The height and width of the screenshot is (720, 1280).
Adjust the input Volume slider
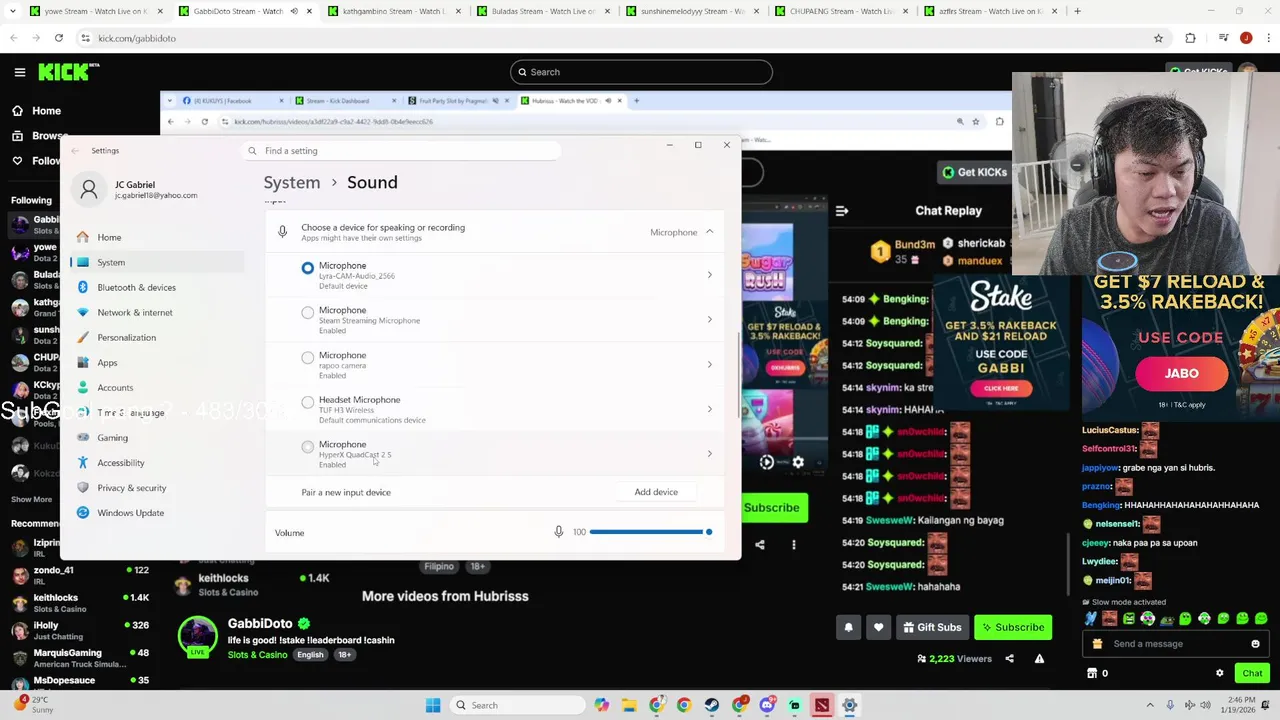click(x=650, y=532)
